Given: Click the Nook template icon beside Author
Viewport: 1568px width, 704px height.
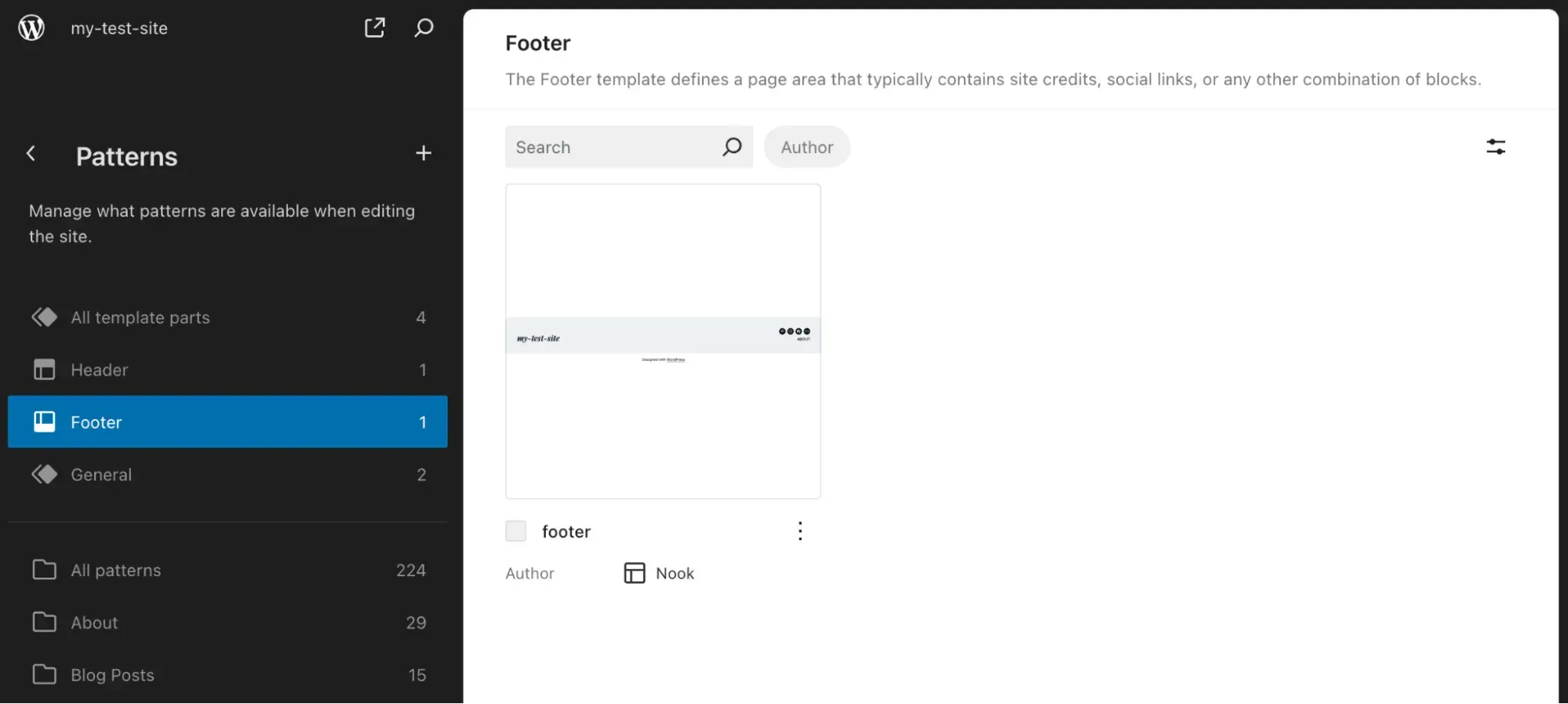Looking at the screenshot, I should coord(633,573).
